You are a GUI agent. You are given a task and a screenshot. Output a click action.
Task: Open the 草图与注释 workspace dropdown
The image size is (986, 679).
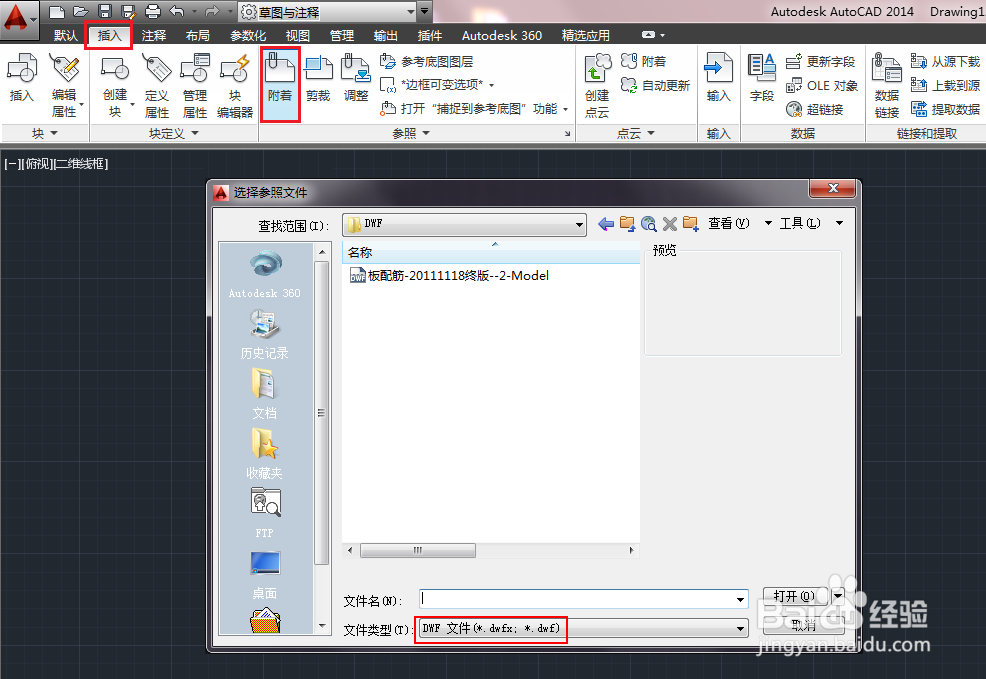tap(410, 11)
